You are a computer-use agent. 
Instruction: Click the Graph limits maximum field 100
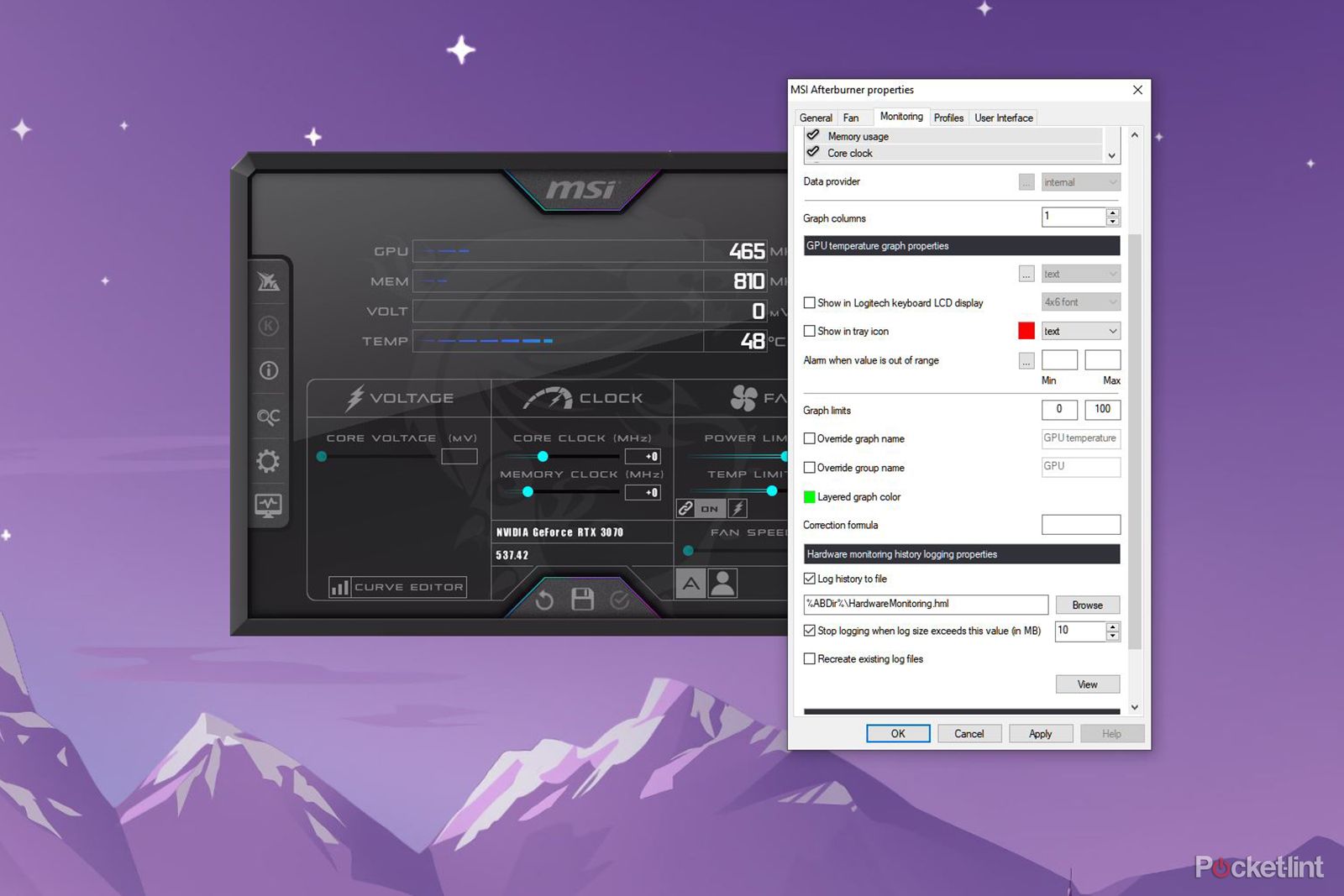(x=1103, y=409)
